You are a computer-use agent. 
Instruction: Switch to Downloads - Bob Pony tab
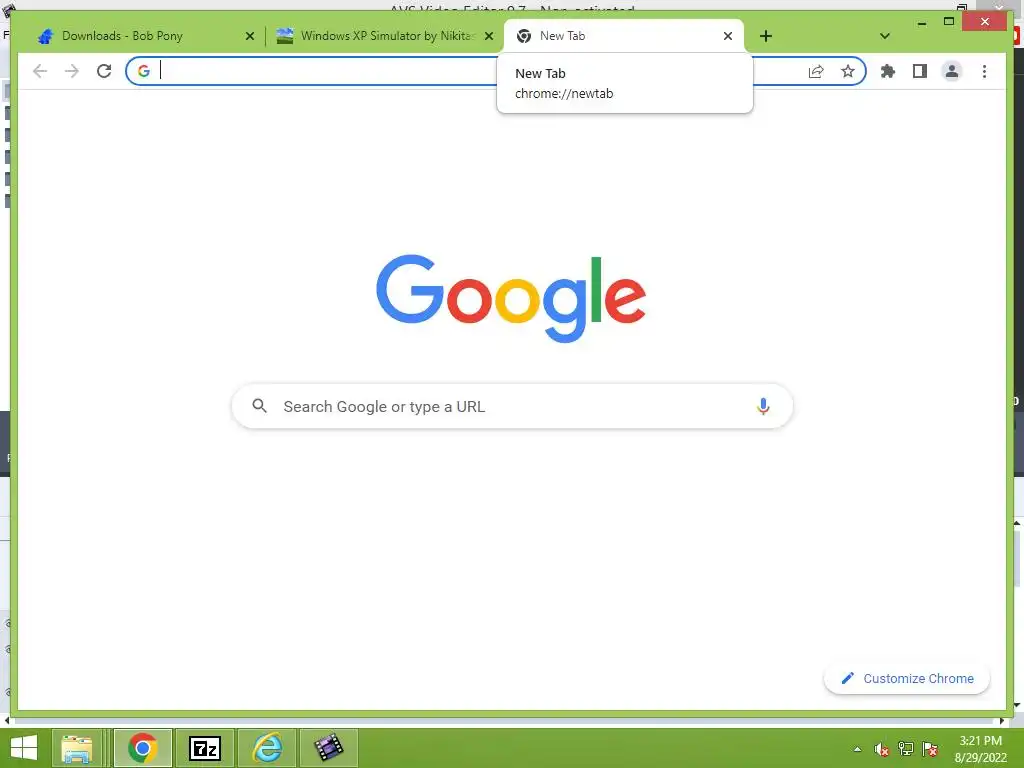click(144, 37)
